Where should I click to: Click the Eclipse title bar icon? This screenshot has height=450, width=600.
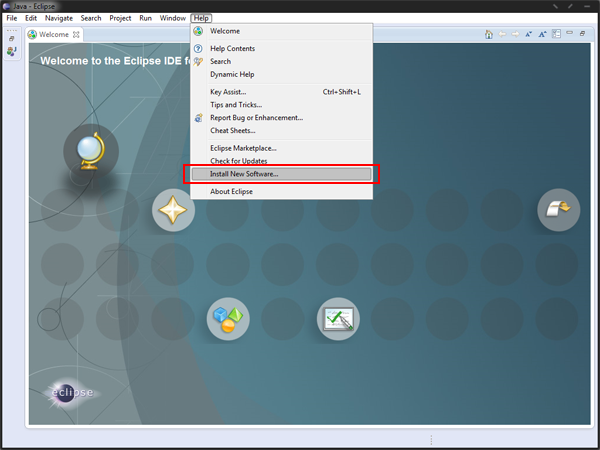click(x=6, y=6)
